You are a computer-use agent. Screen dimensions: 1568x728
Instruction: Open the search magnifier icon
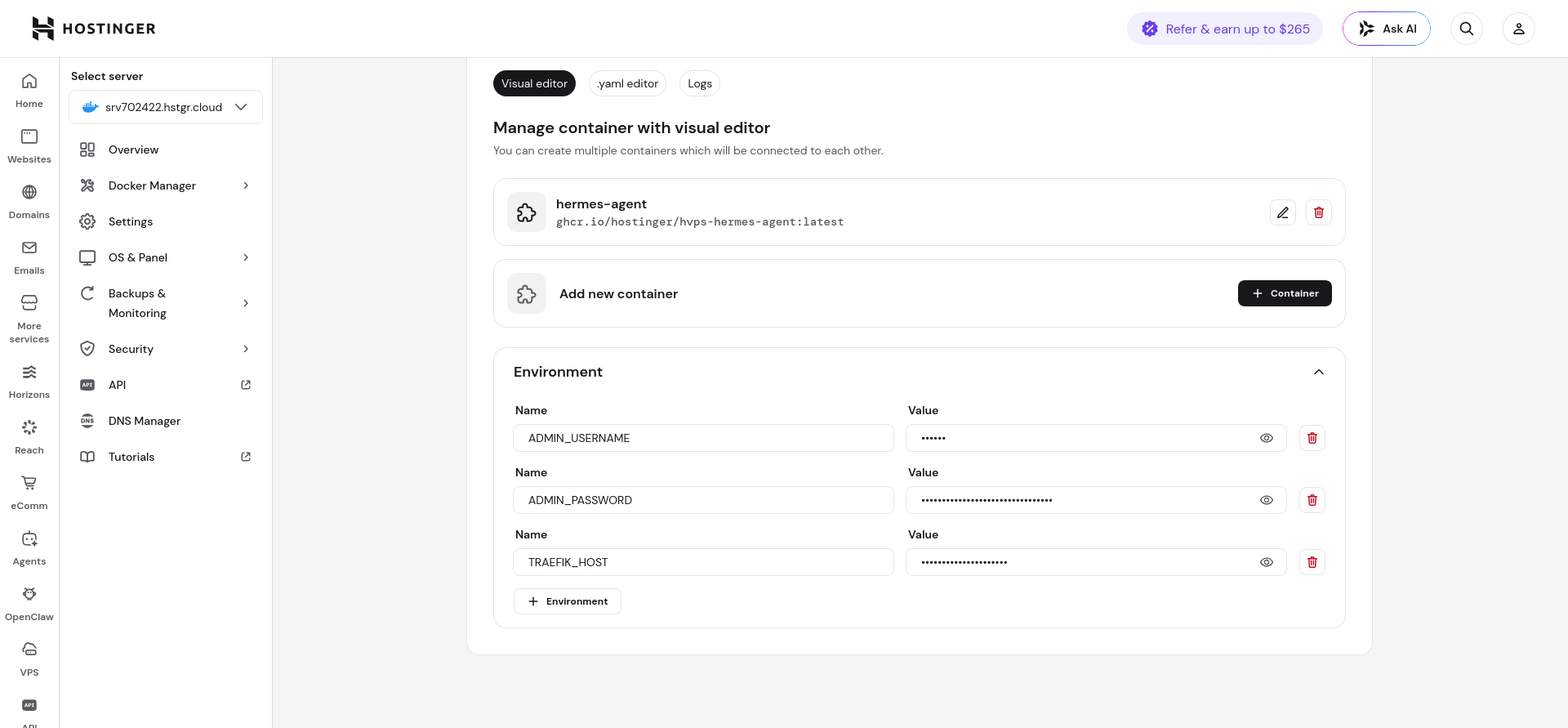[1467, 29]
